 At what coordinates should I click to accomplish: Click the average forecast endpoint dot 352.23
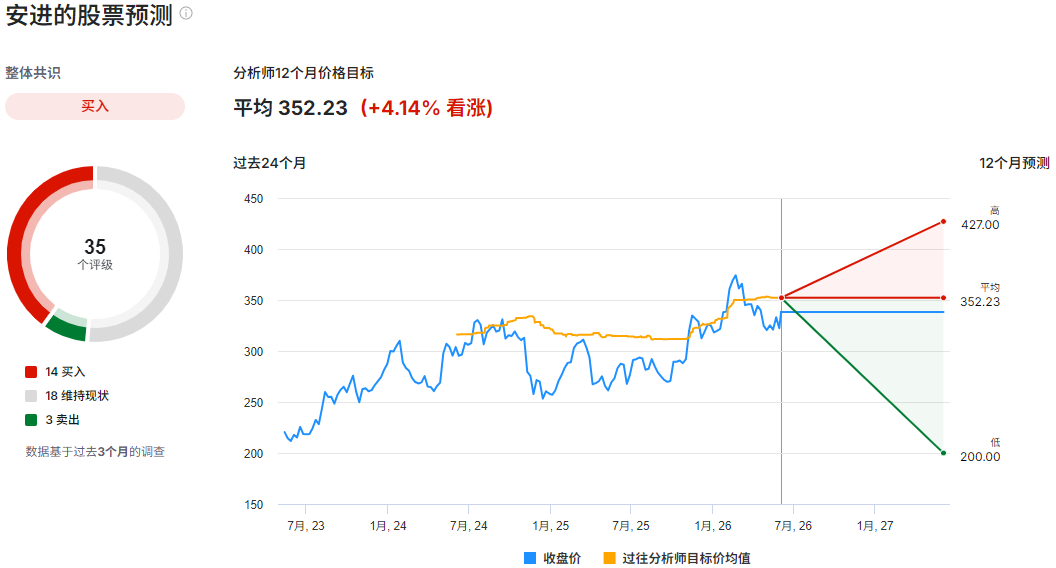pyautogui.click(x=944, y=298)
